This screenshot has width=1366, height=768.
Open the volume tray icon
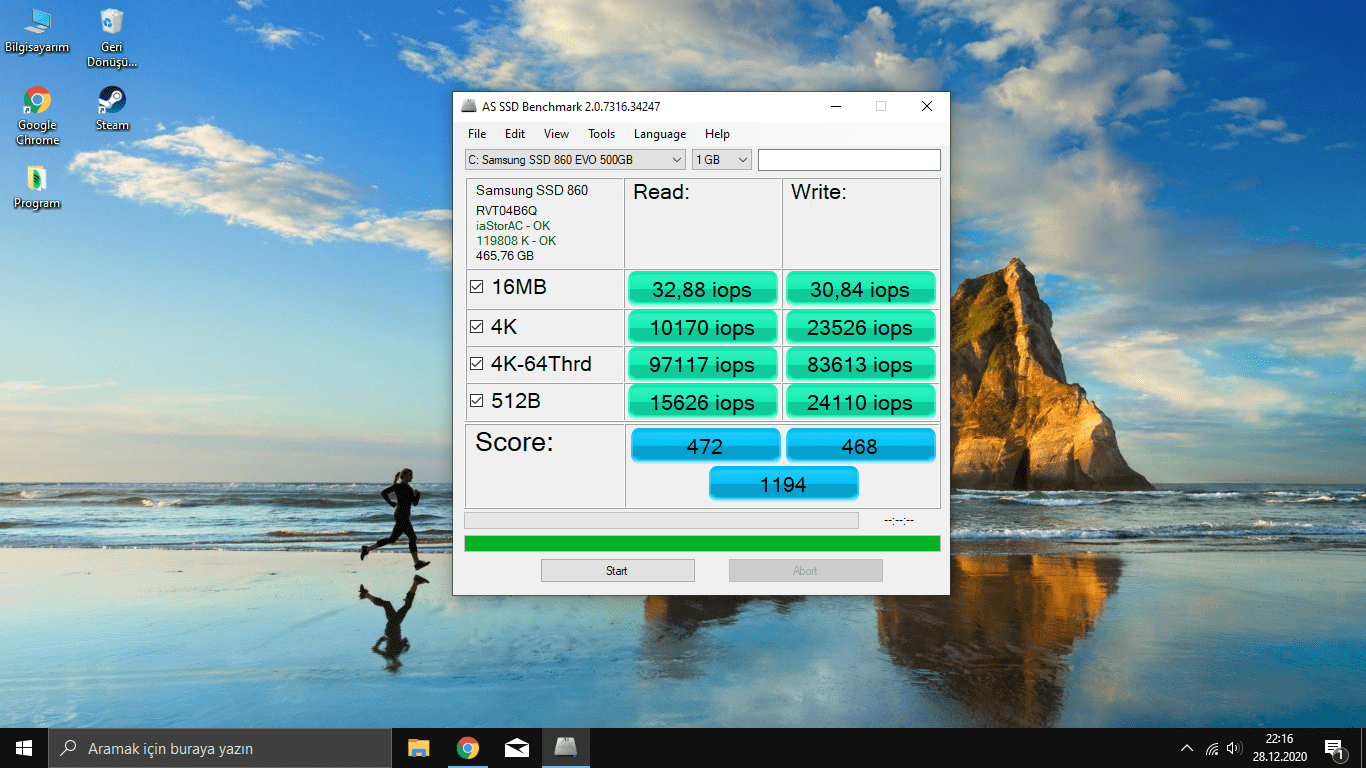1234,748
